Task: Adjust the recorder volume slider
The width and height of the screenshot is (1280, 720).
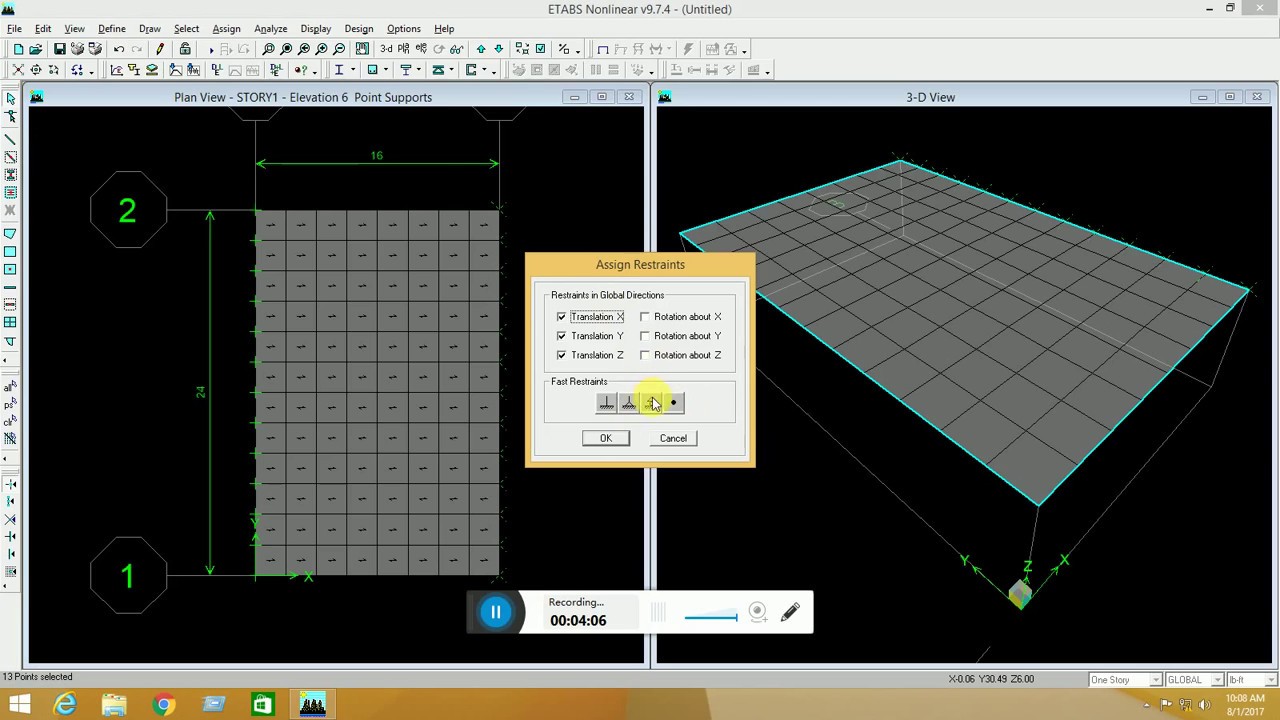Action: pyautogui.click(x=711, y=617)
